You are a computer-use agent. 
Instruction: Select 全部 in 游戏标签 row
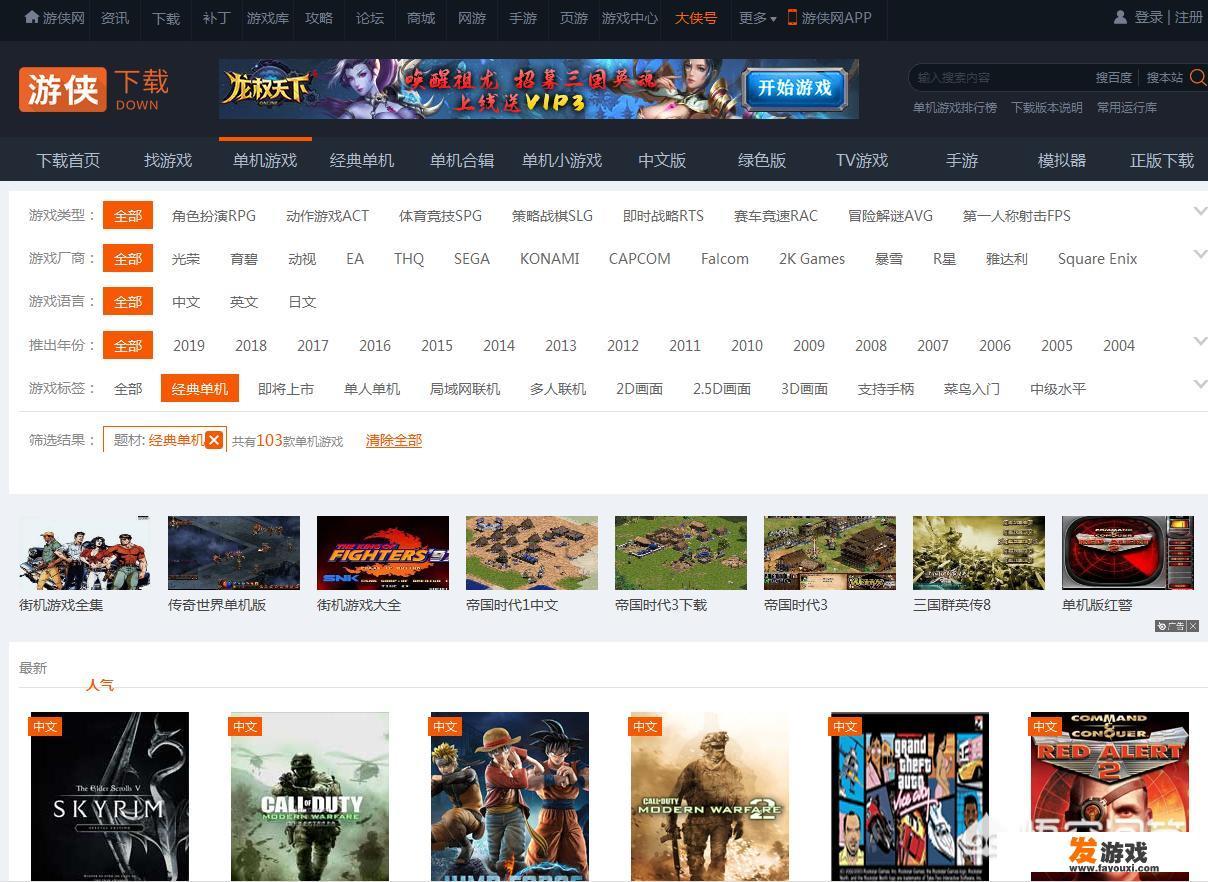coord(128,388)
